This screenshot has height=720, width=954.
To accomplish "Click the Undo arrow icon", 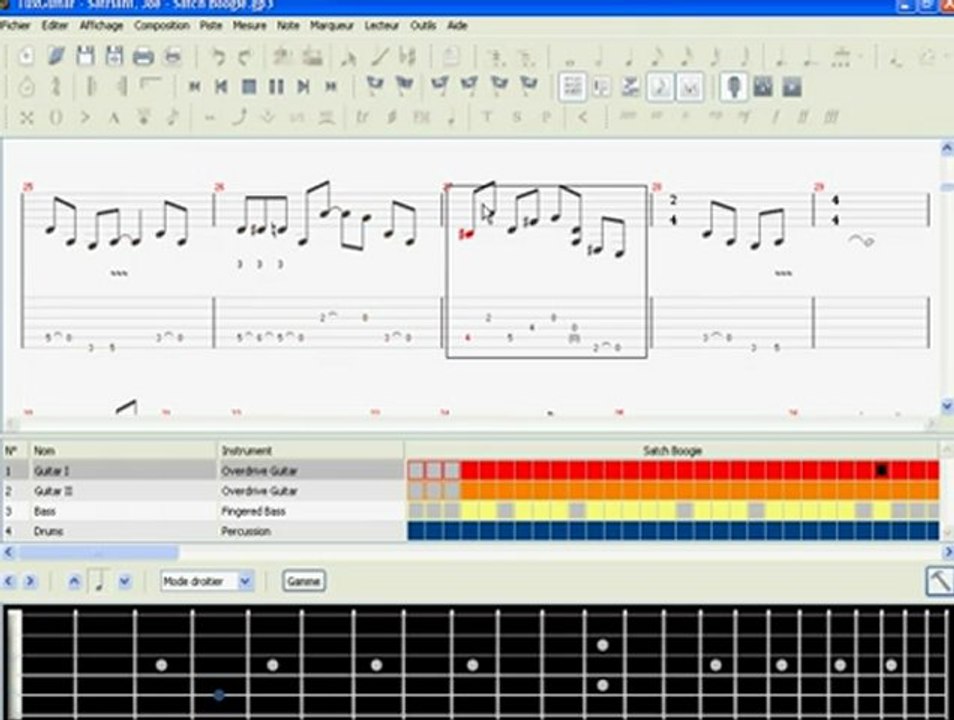I will tap(218, 57).
